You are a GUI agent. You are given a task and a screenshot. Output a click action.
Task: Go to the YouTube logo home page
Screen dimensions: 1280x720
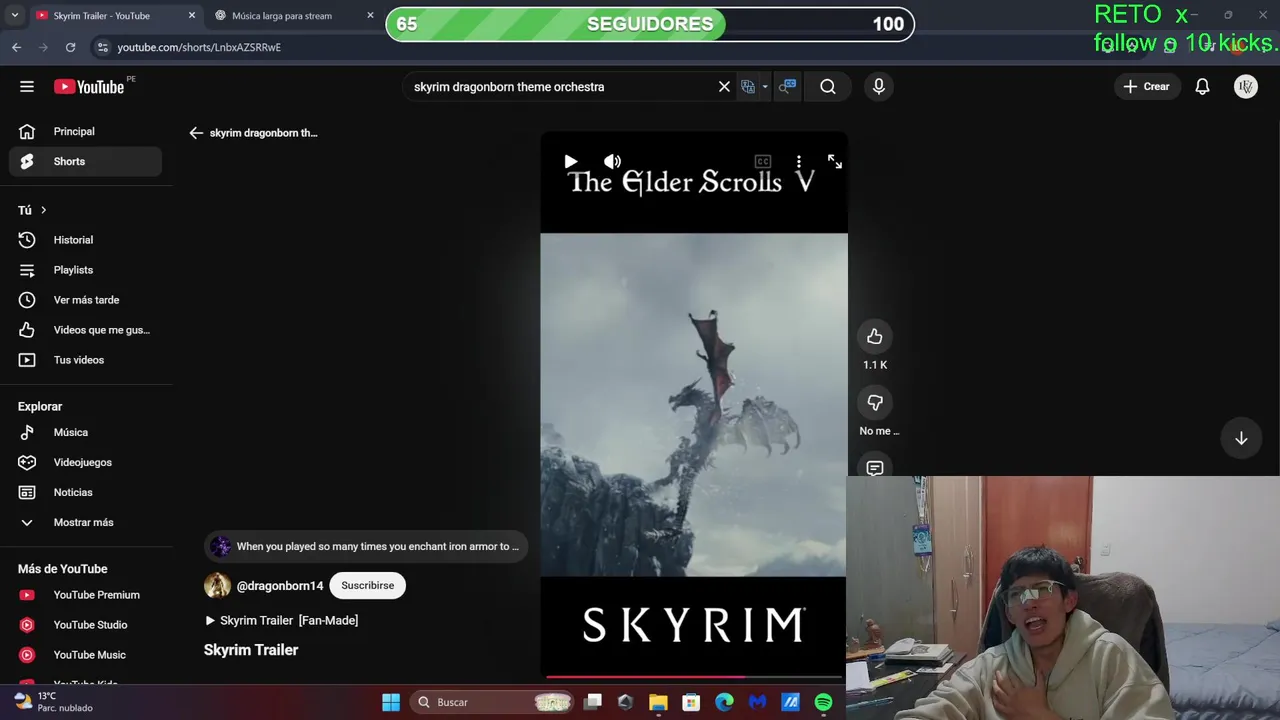pos(89,87)
